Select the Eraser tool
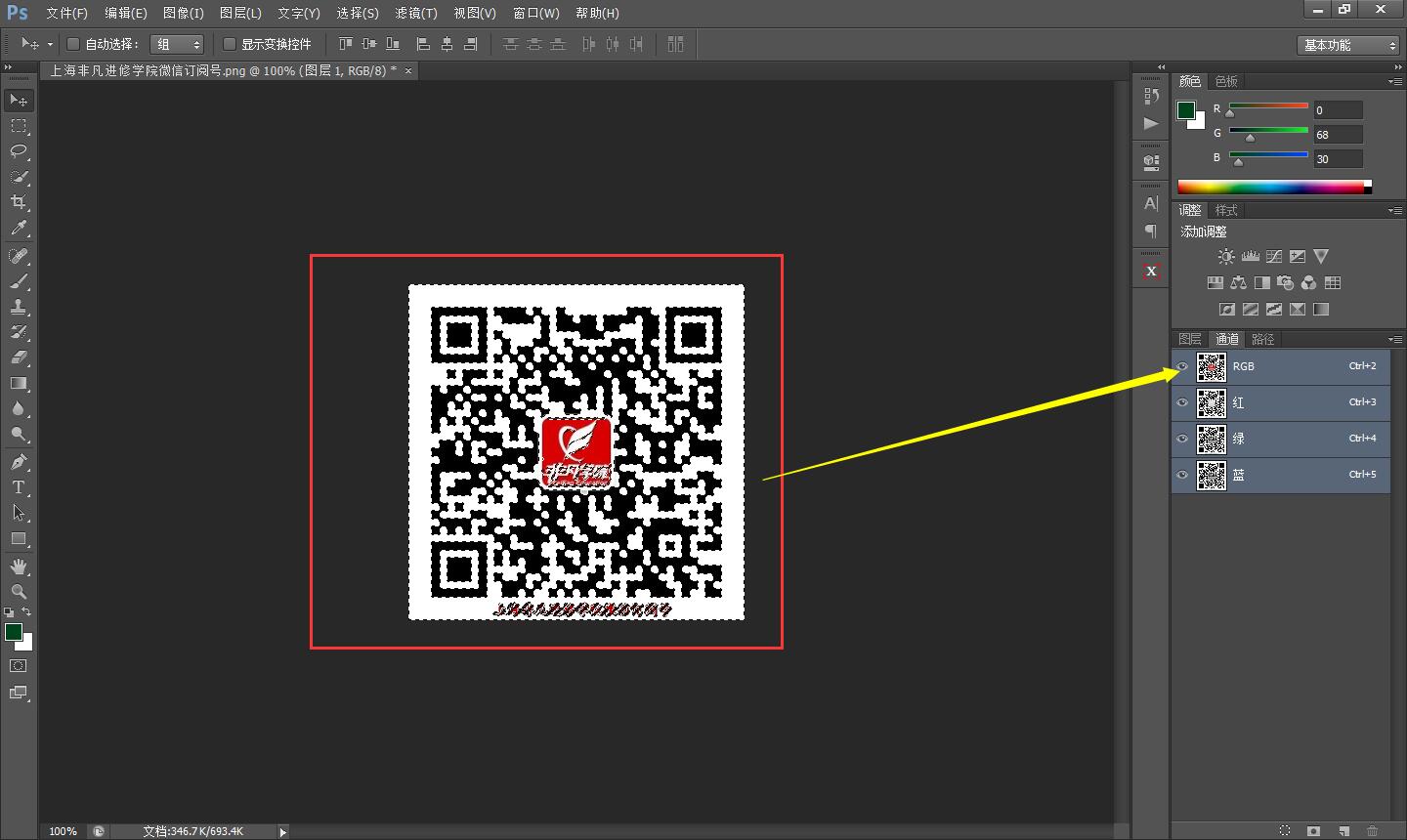 click(19, 357)
